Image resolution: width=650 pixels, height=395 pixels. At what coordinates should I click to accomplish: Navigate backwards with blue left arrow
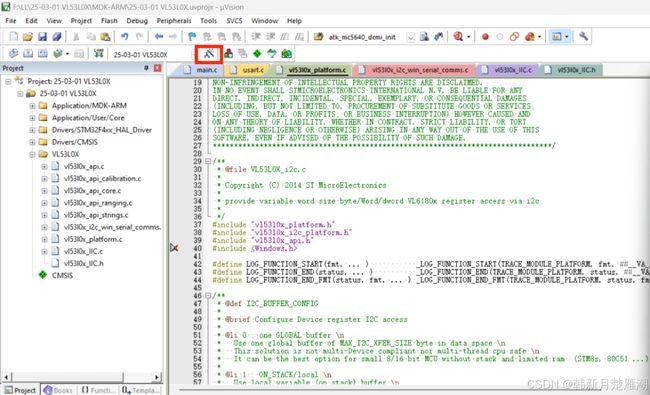(159, 36)
